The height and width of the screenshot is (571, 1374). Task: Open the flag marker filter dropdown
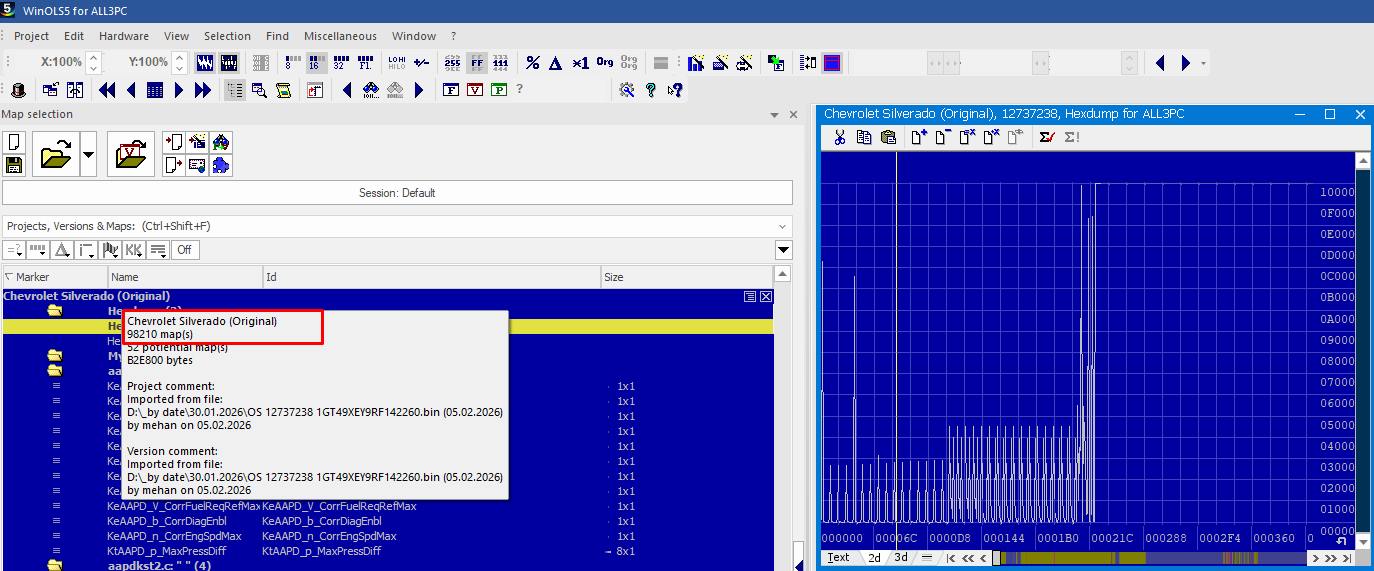tap(110, 250)
